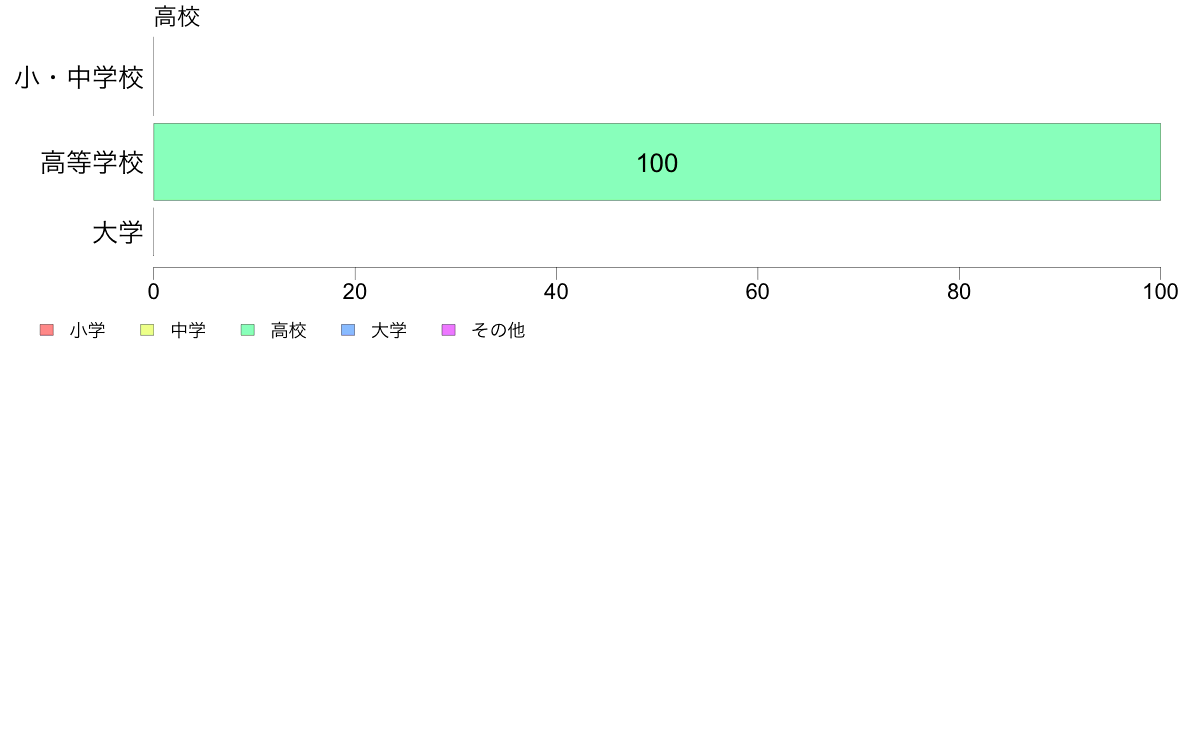Click the 大学 category axis label

[x=117, y=232]
